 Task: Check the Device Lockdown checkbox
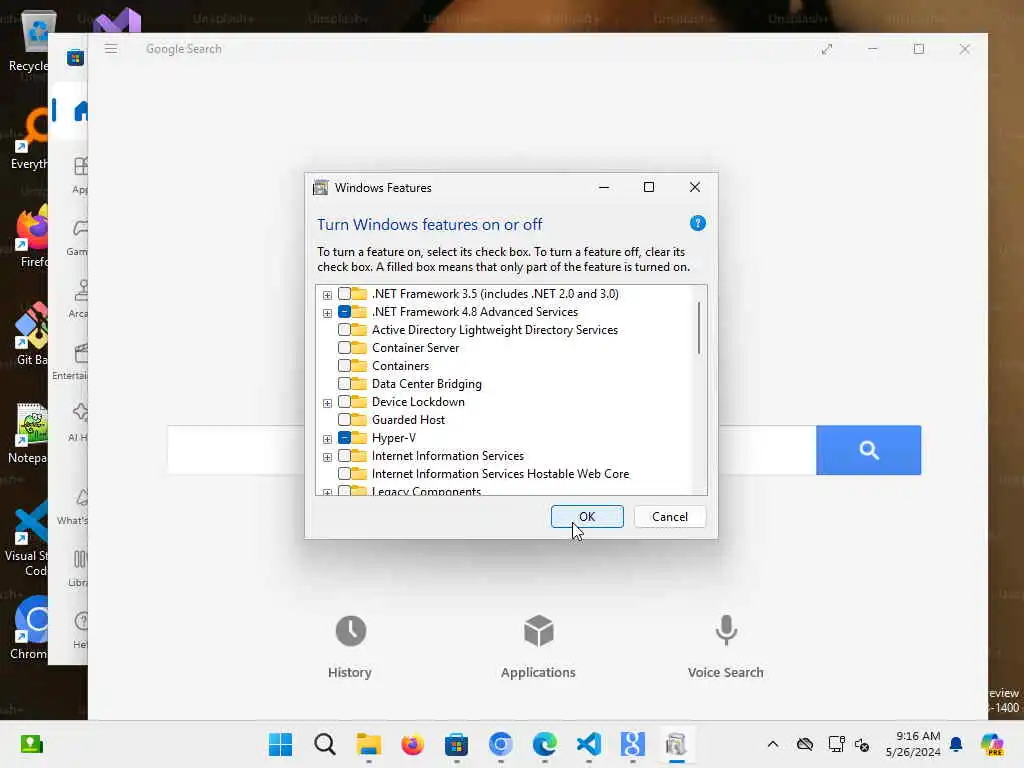point(344,402)
